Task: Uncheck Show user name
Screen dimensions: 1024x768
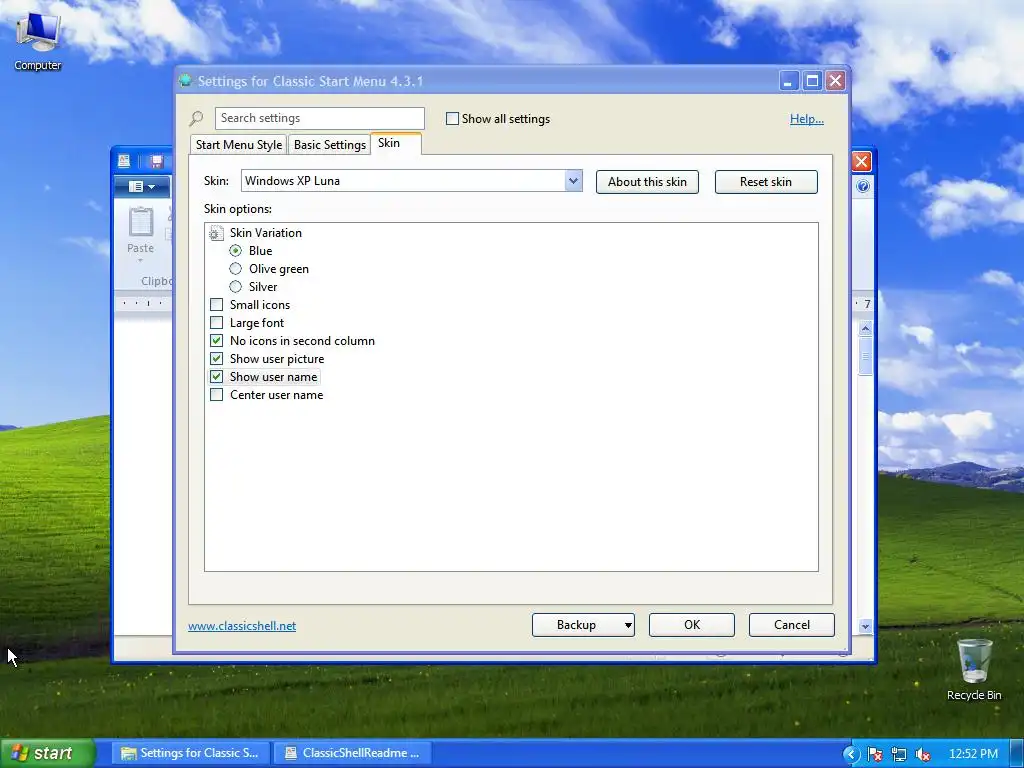Action: point(217,377)
